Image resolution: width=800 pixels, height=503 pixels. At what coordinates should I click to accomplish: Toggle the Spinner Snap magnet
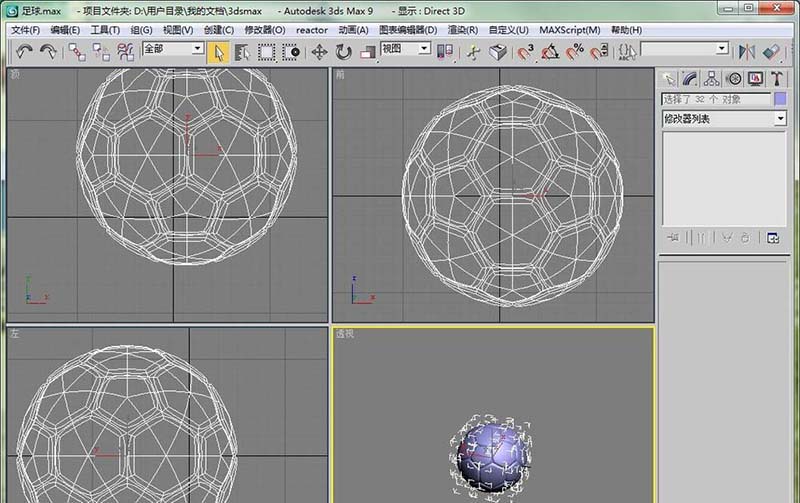click(599, 52)
